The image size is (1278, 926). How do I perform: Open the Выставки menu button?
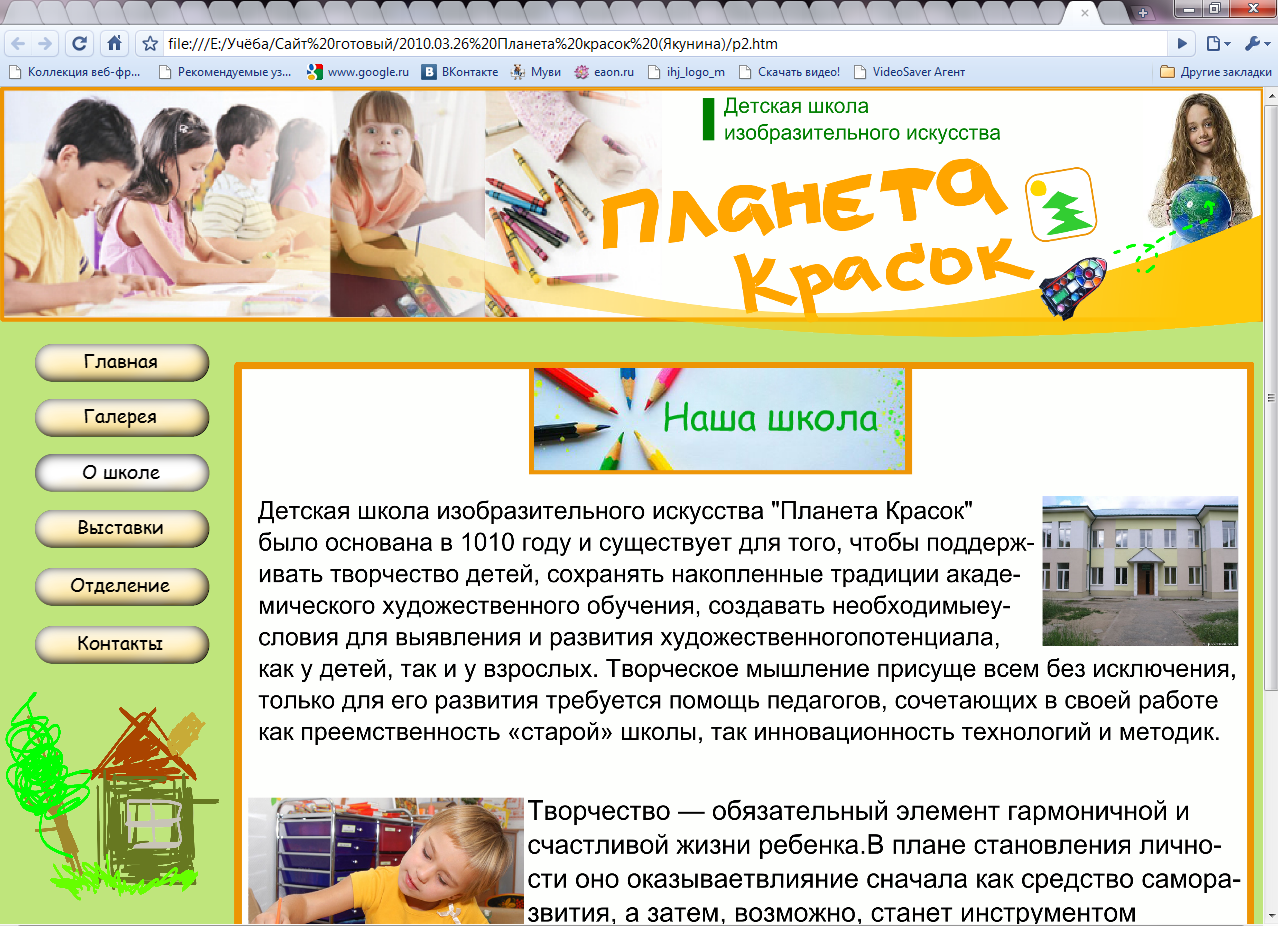coord(121,528)
